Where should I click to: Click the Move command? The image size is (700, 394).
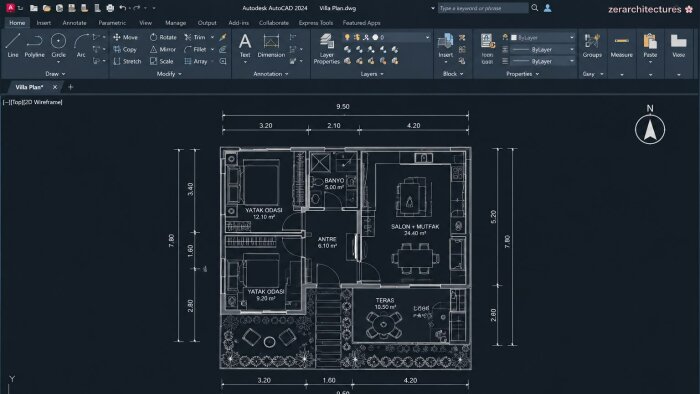tap(125, 37)
